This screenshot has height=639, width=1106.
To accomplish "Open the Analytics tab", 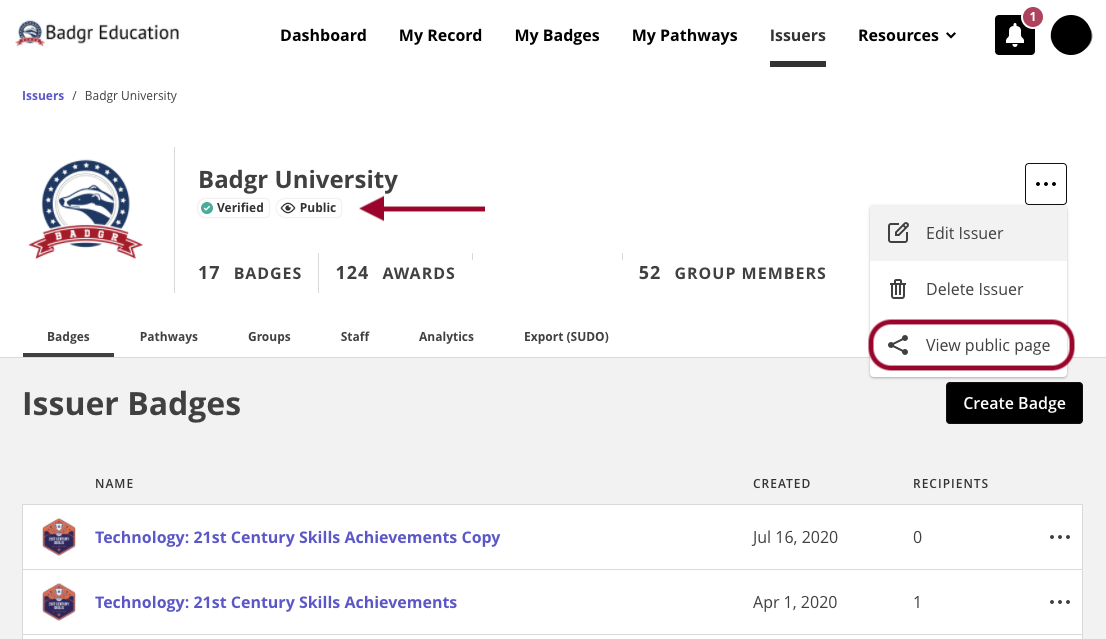I will tap(446, 337).
